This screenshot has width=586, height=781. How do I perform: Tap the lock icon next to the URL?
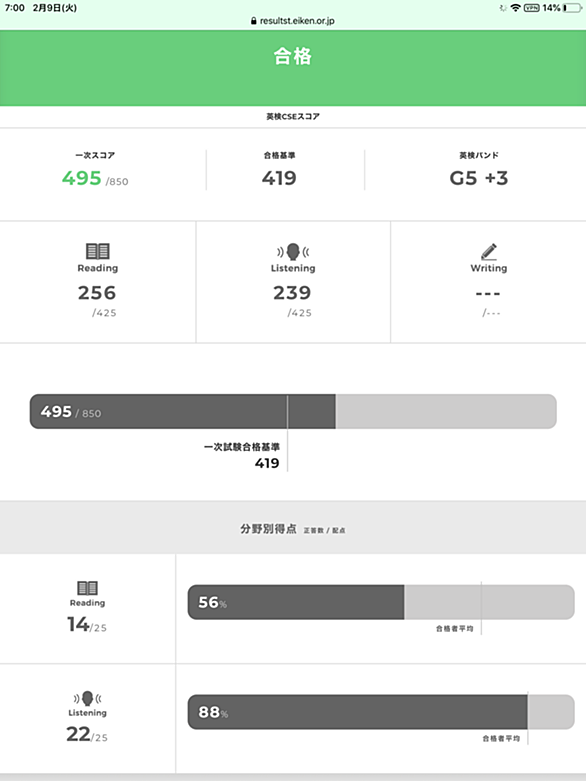pos(254,21)
